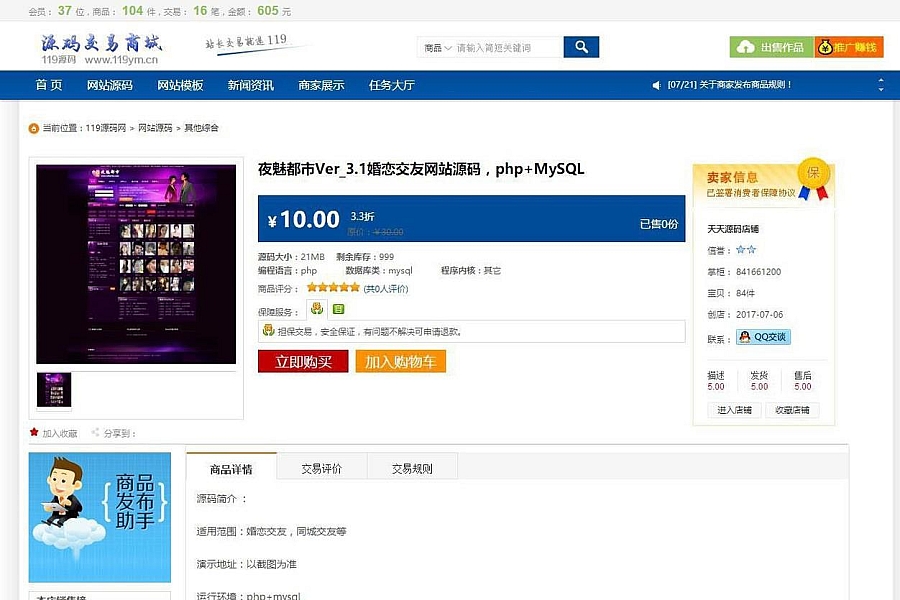This screenshot has height=600, width=900.
Task: Click the 进入店铺 button
Action: coord(734,410)
